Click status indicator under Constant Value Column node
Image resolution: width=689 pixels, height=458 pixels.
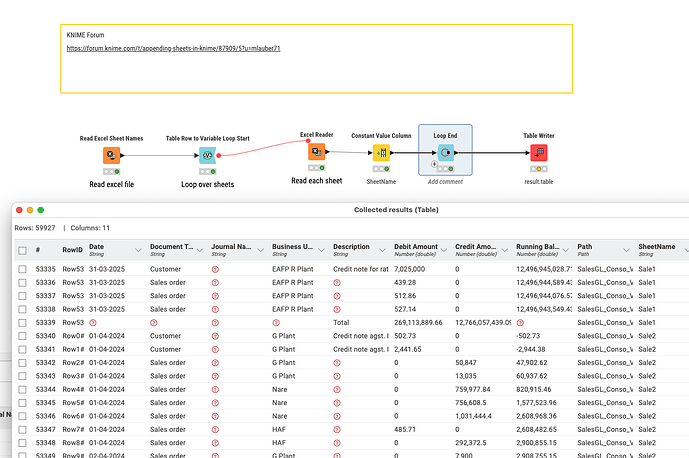tap(381, 169)
